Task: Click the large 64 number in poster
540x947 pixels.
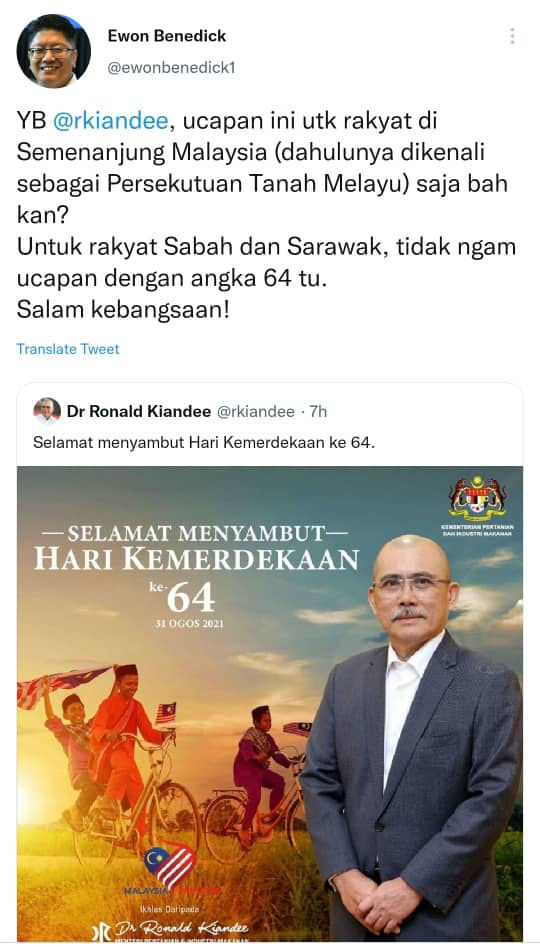Action: tap(190, 599)
